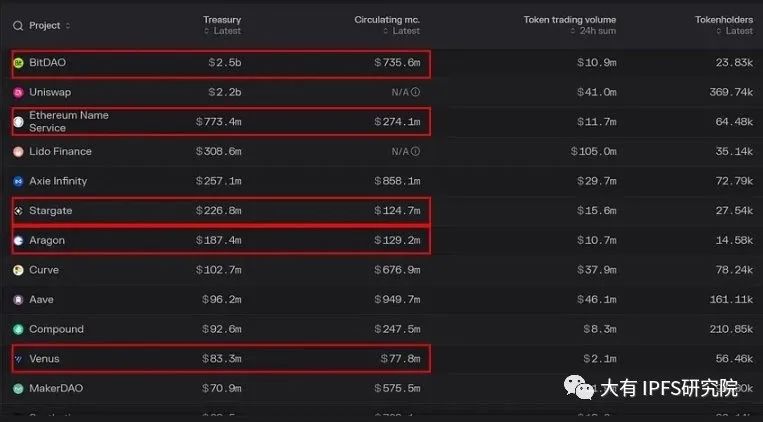
Task: Sort the Treasury column by Latest
Action: click(223, 31)
